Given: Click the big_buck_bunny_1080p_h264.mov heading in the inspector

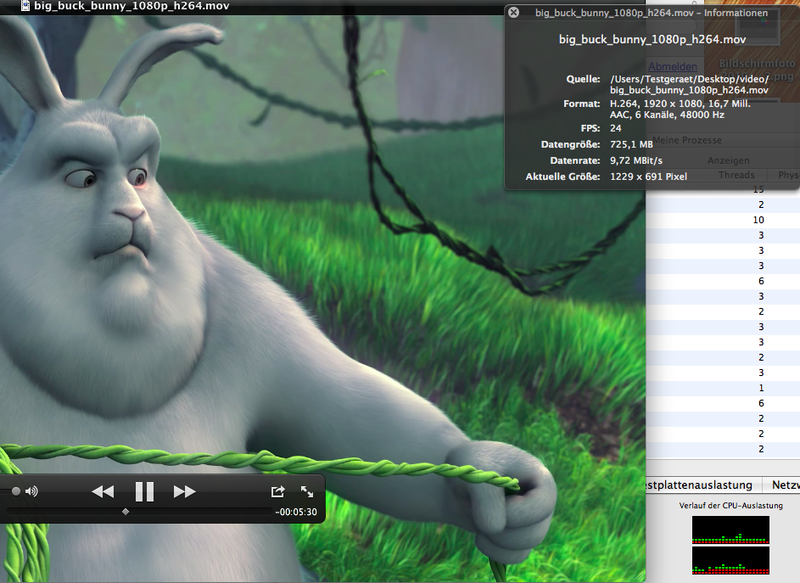Looking at the screenshot, I should 653,39.
